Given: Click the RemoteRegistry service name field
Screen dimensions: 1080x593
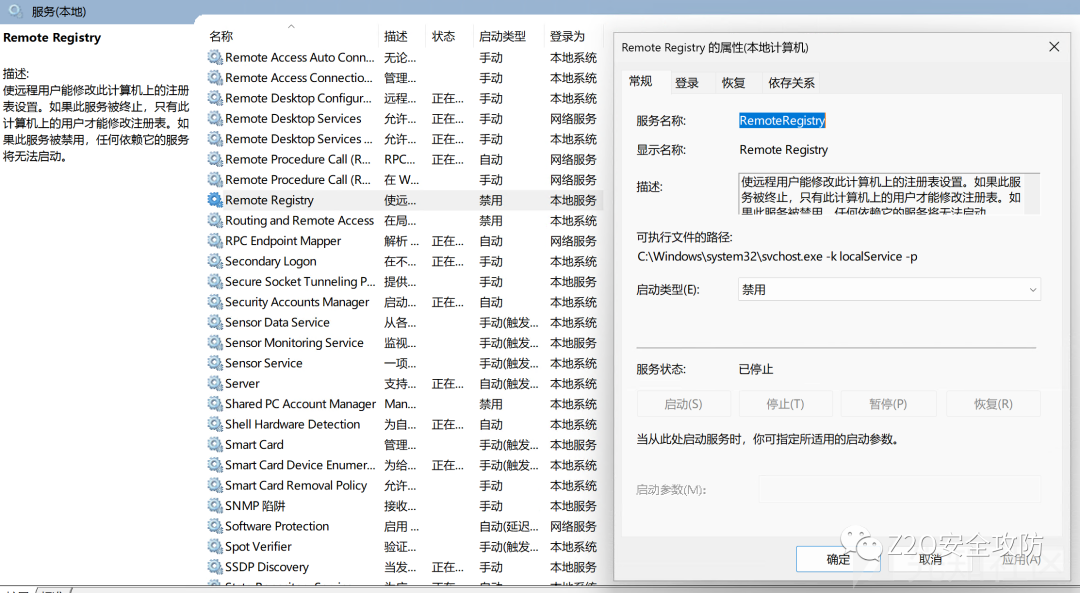Looking at the screenshot, I should click(782, 121).
